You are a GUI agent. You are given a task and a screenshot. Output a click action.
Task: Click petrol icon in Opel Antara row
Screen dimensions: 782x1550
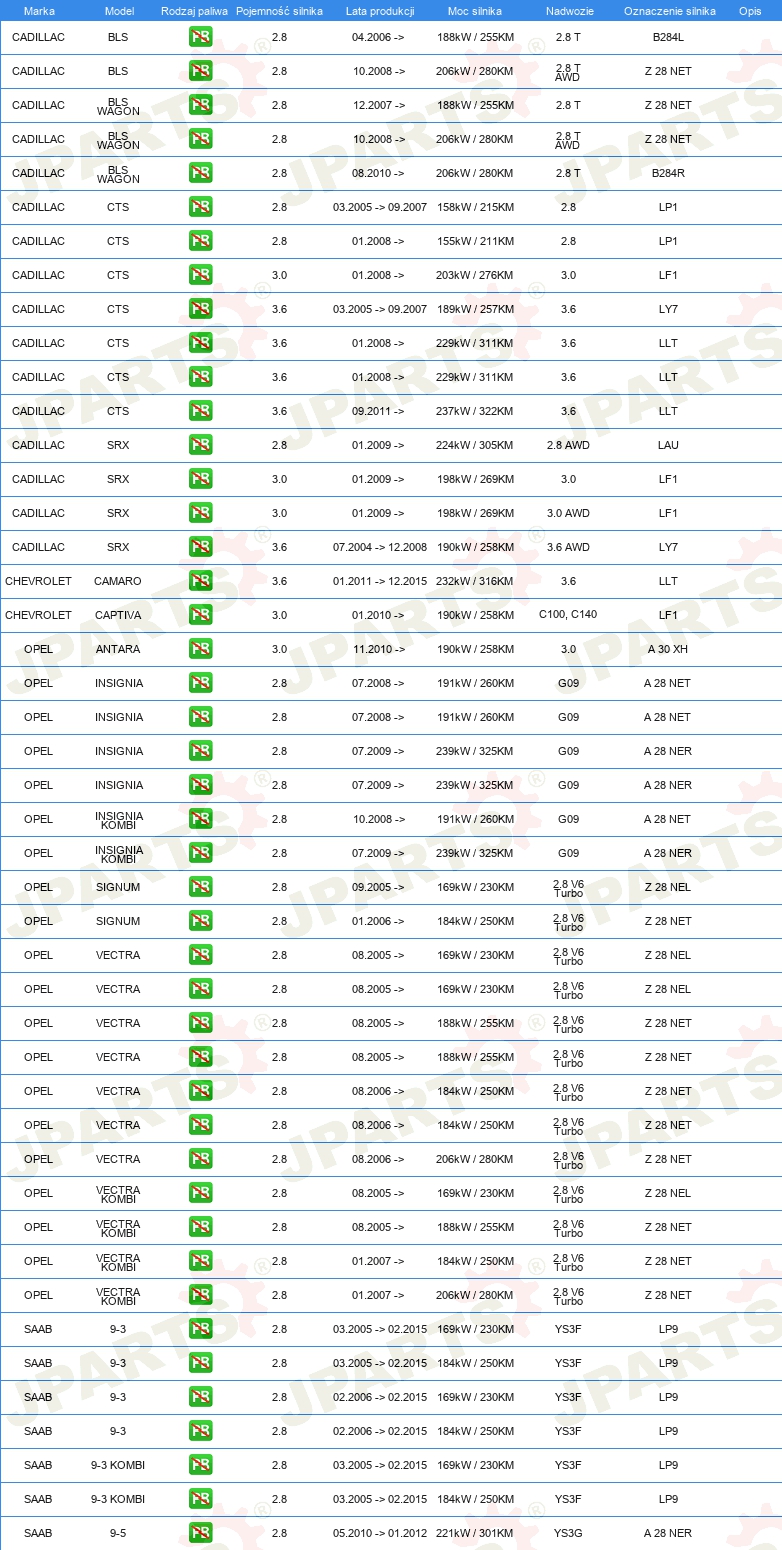(x=200, y=649)
